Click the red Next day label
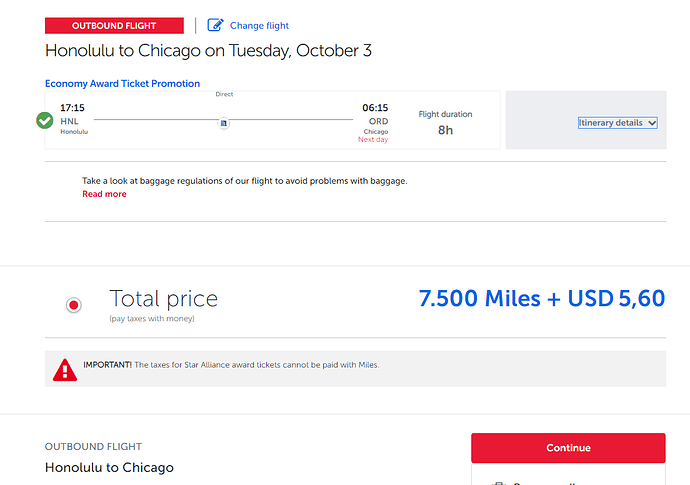 (x=373, y=140)
